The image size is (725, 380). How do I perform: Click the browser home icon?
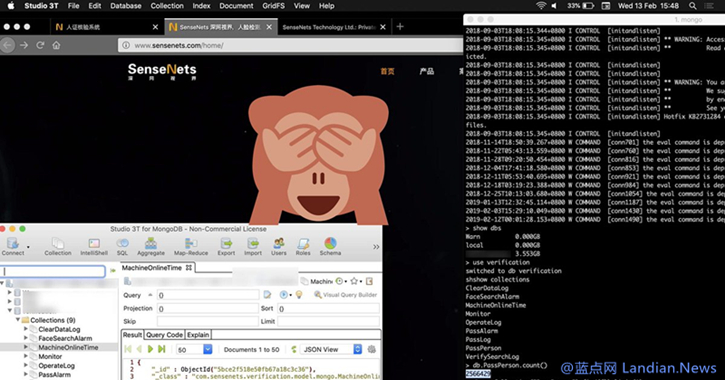coord(56,45)
